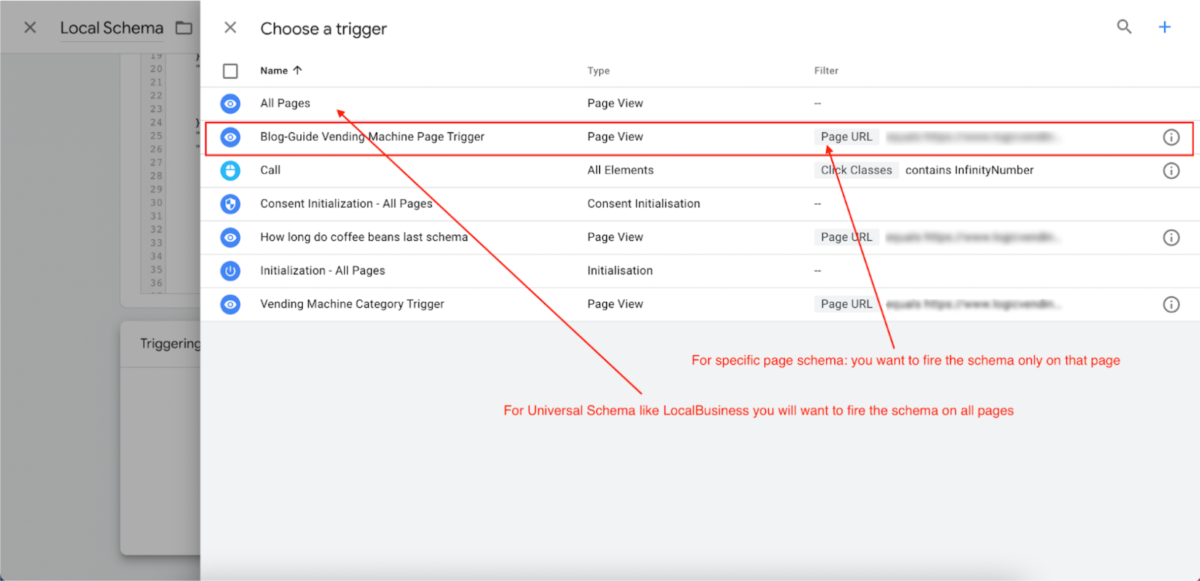
Task: Open the info icon on the Call row
Action: click(x=1171, y=170)
